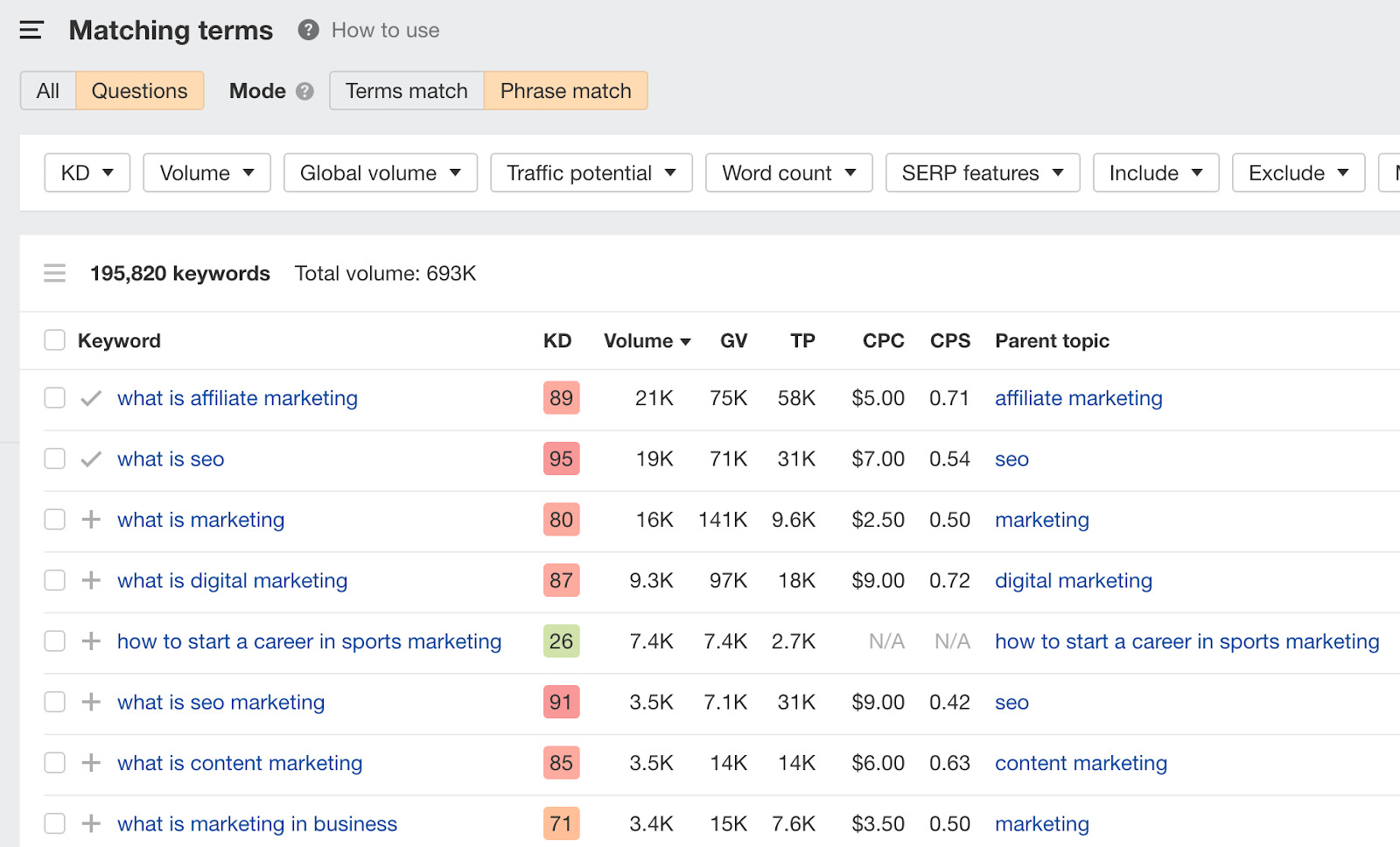Open the 'digital marketing' parent topic link
This screenshot has height=847, width=1400.
[1073, 580]
